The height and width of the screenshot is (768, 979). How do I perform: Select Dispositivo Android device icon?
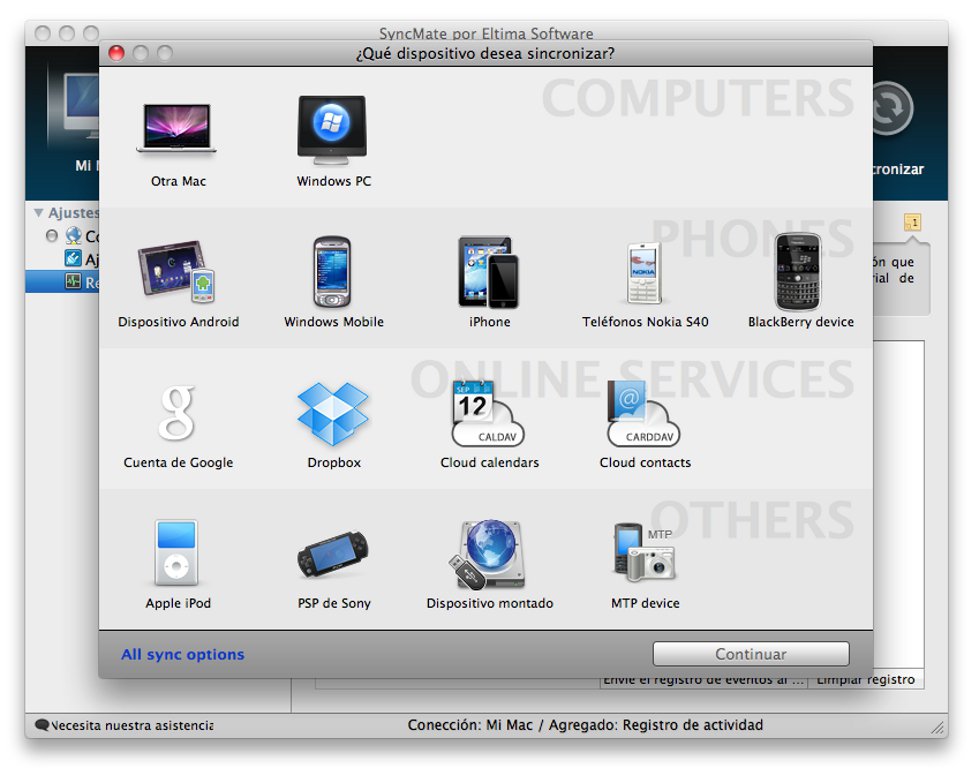(x=177, y=271)
